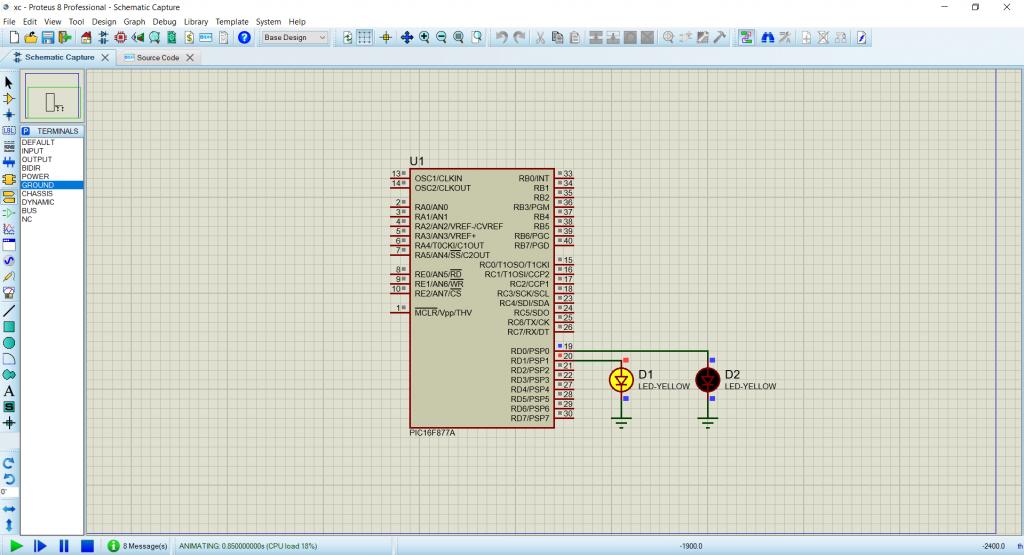Open the System menu
The height and width of the screenshot is (555, 1024).
click(268, 22)
